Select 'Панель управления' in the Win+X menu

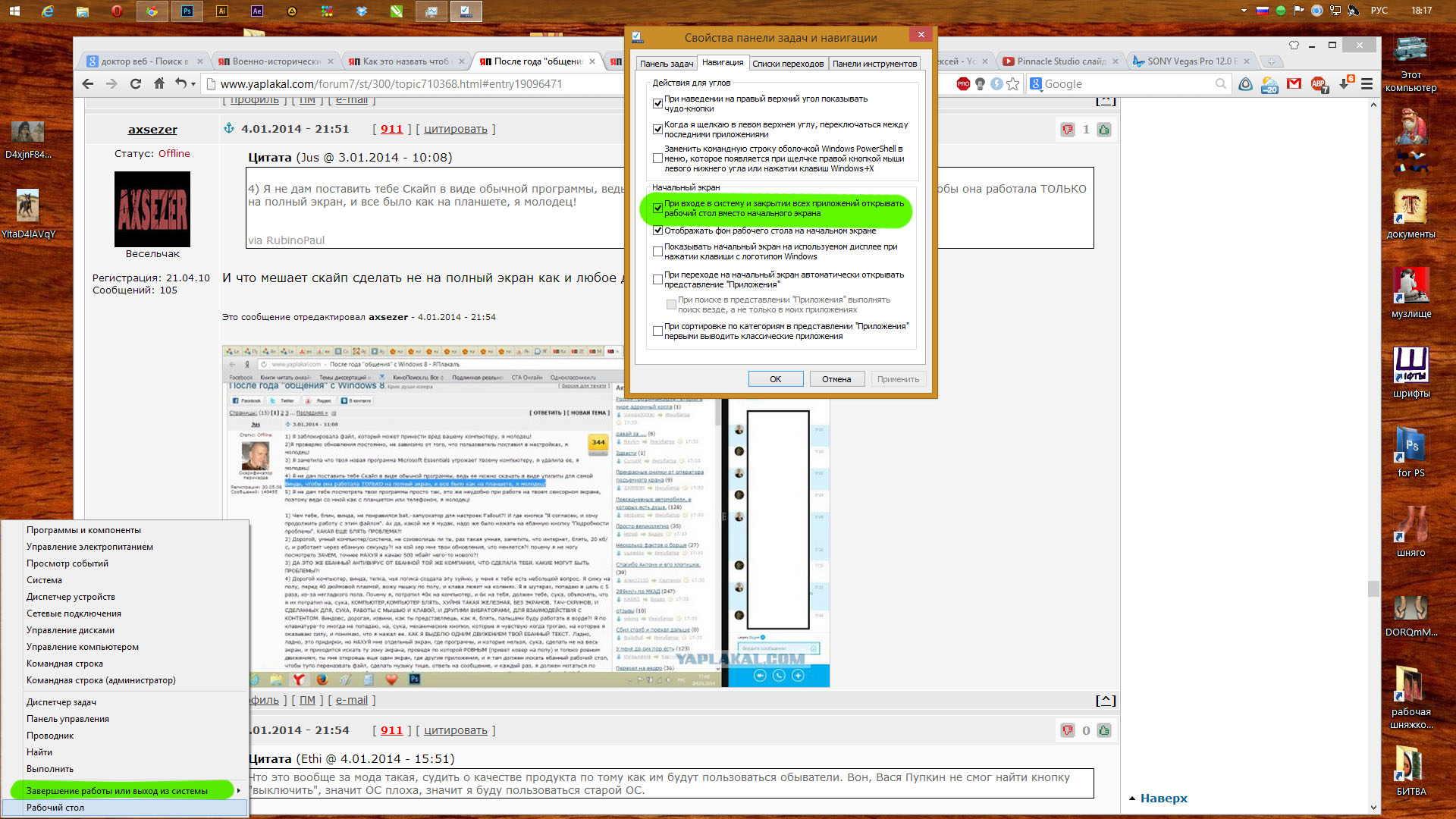[x=125, y=719]
